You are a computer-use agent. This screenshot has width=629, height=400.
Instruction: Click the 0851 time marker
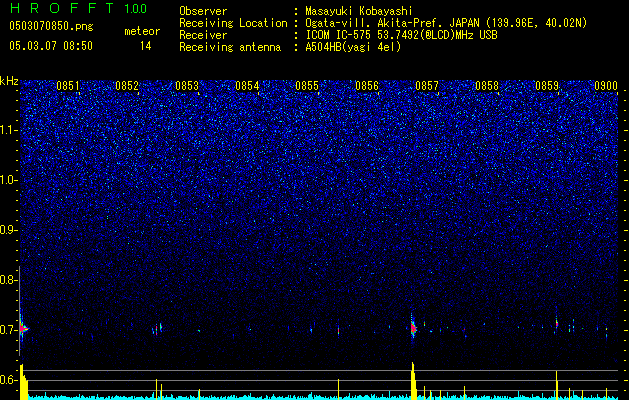pos(68,86)
